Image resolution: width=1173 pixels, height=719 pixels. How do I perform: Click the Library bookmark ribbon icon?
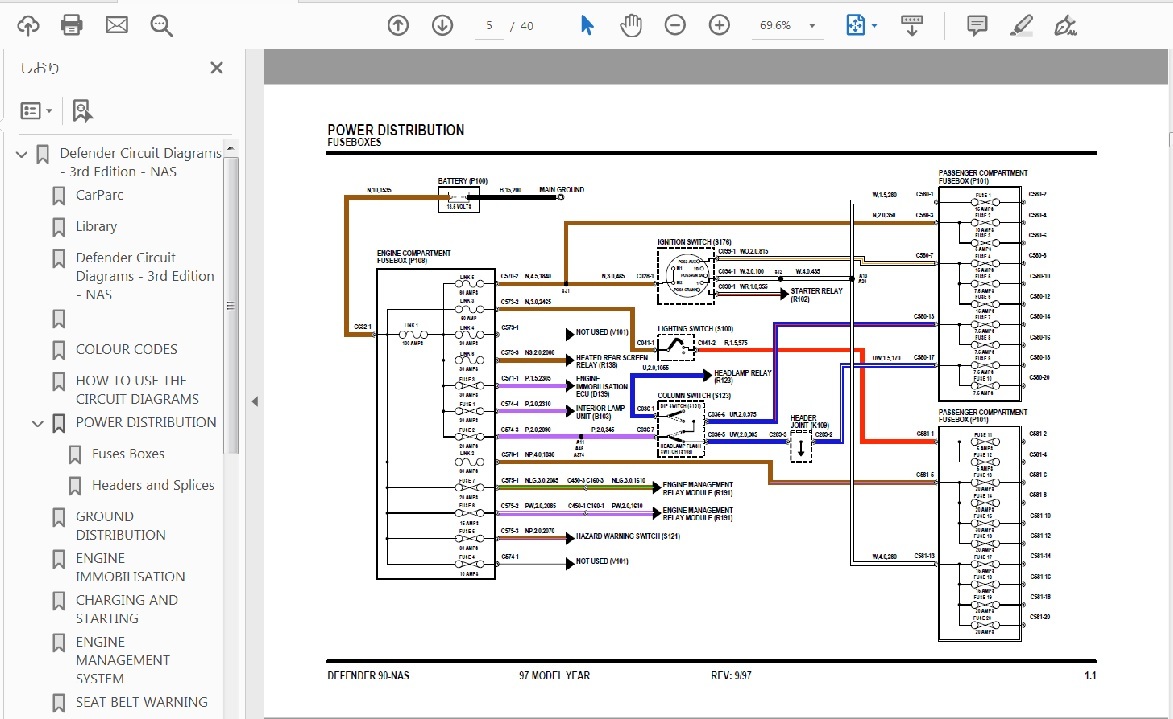pos(58,227)
